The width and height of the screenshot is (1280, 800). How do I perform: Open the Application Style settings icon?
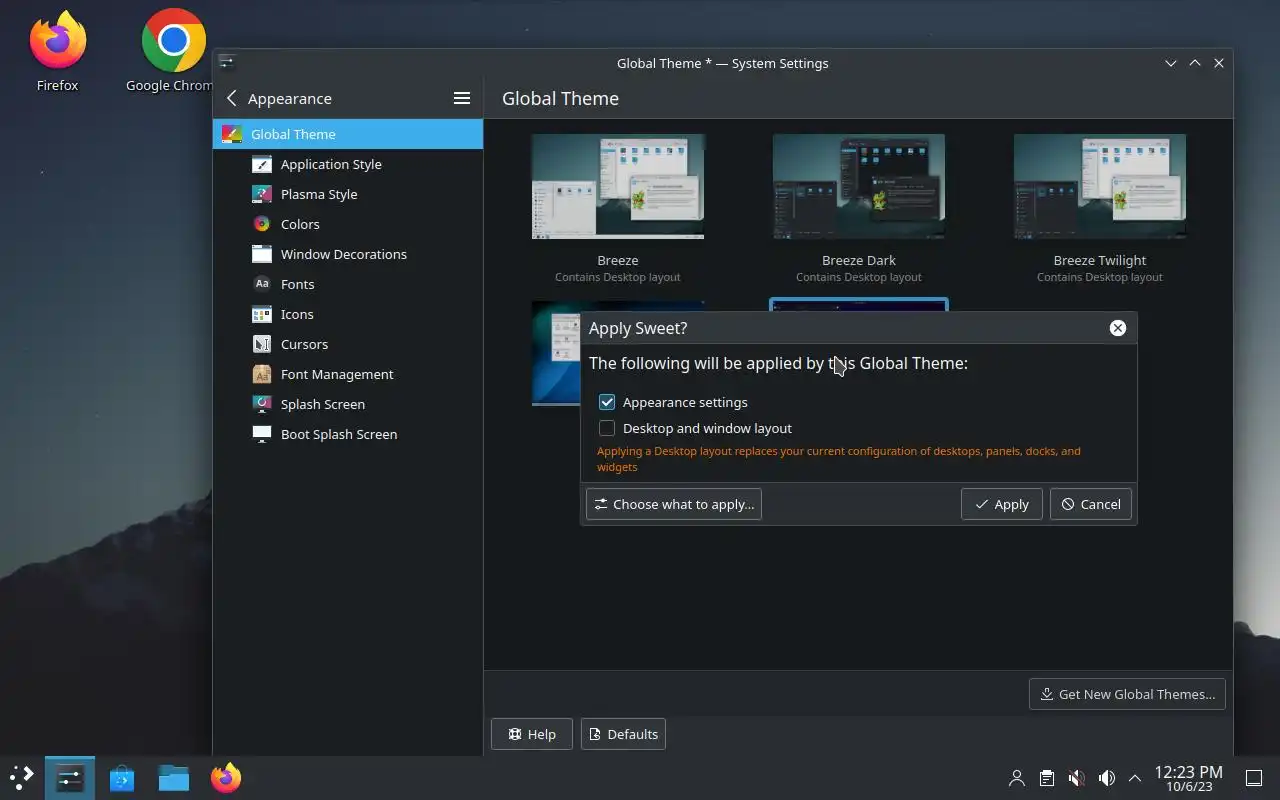[262, 164]
